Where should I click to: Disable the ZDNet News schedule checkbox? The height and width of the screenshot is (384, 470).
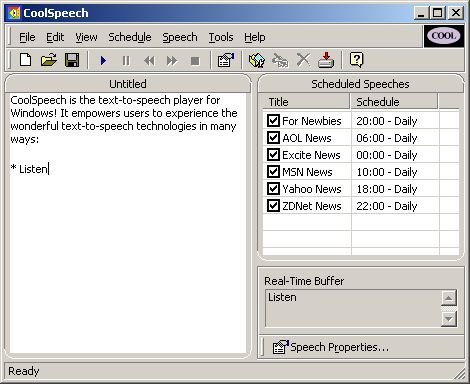click(x=273, y=205)
